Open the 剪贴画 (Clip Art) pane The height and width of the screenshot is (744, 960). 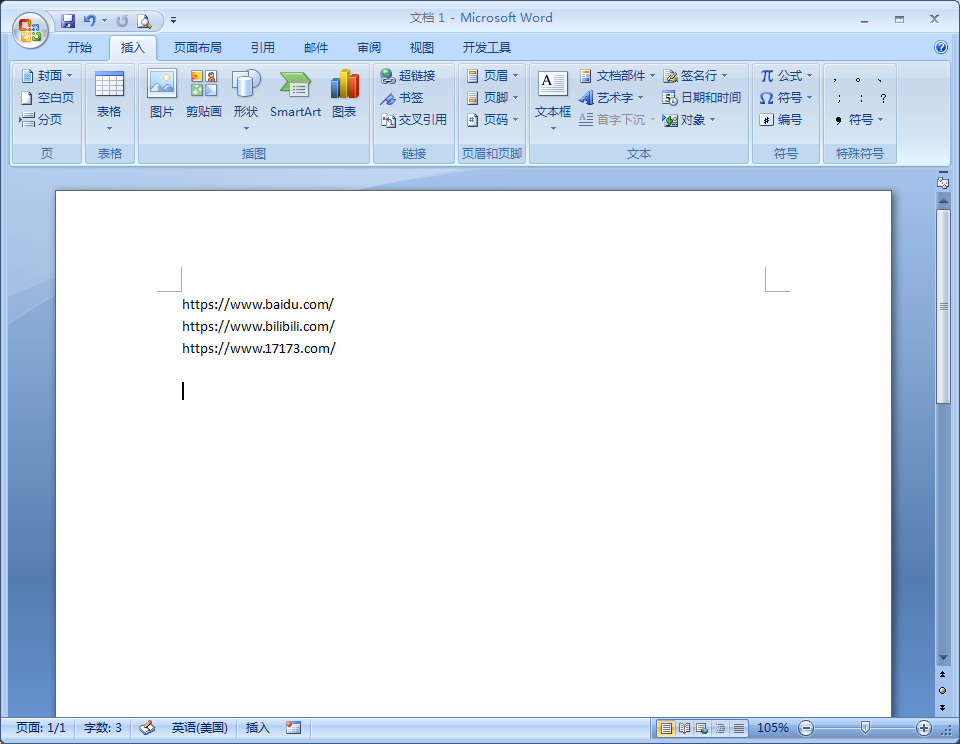pyautogui.click(x=204, y=95)
